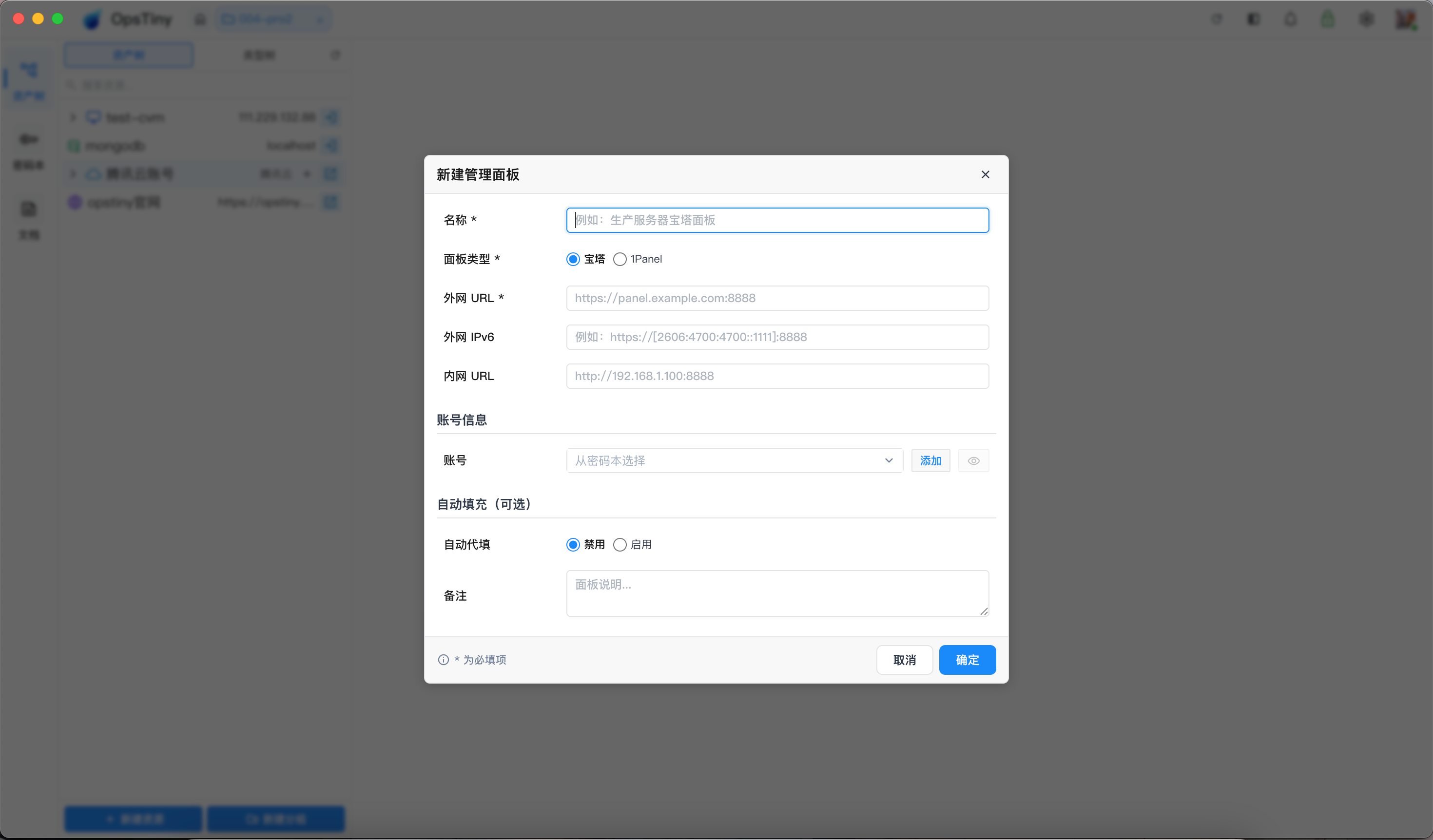
Task: Click the 账号信息 section heading
Action: [x=462, y=420]
